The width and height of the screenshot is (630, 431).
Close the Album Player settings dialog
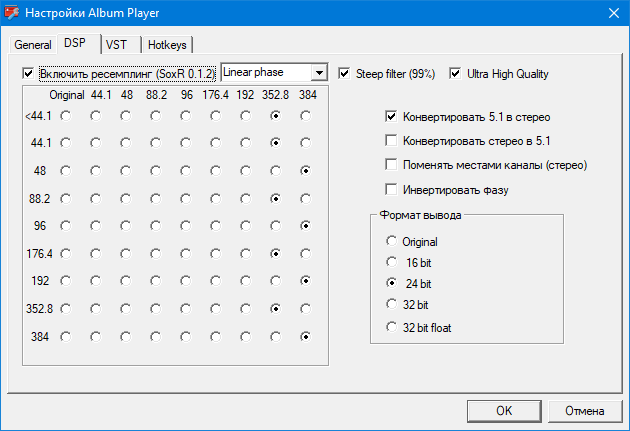(x=614, y=13)
